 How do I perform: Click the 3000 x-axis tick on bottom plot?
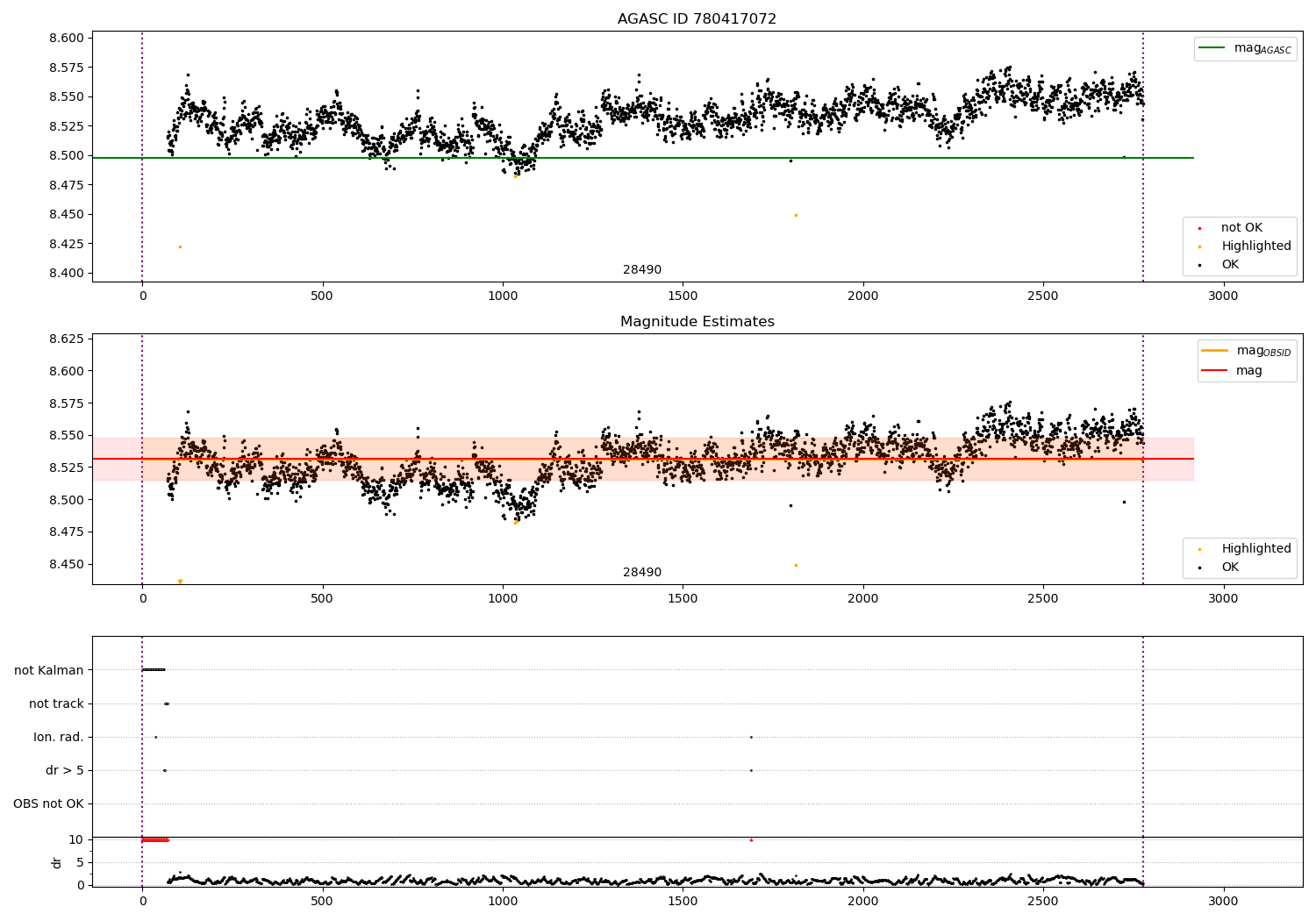pos(1223,901)
